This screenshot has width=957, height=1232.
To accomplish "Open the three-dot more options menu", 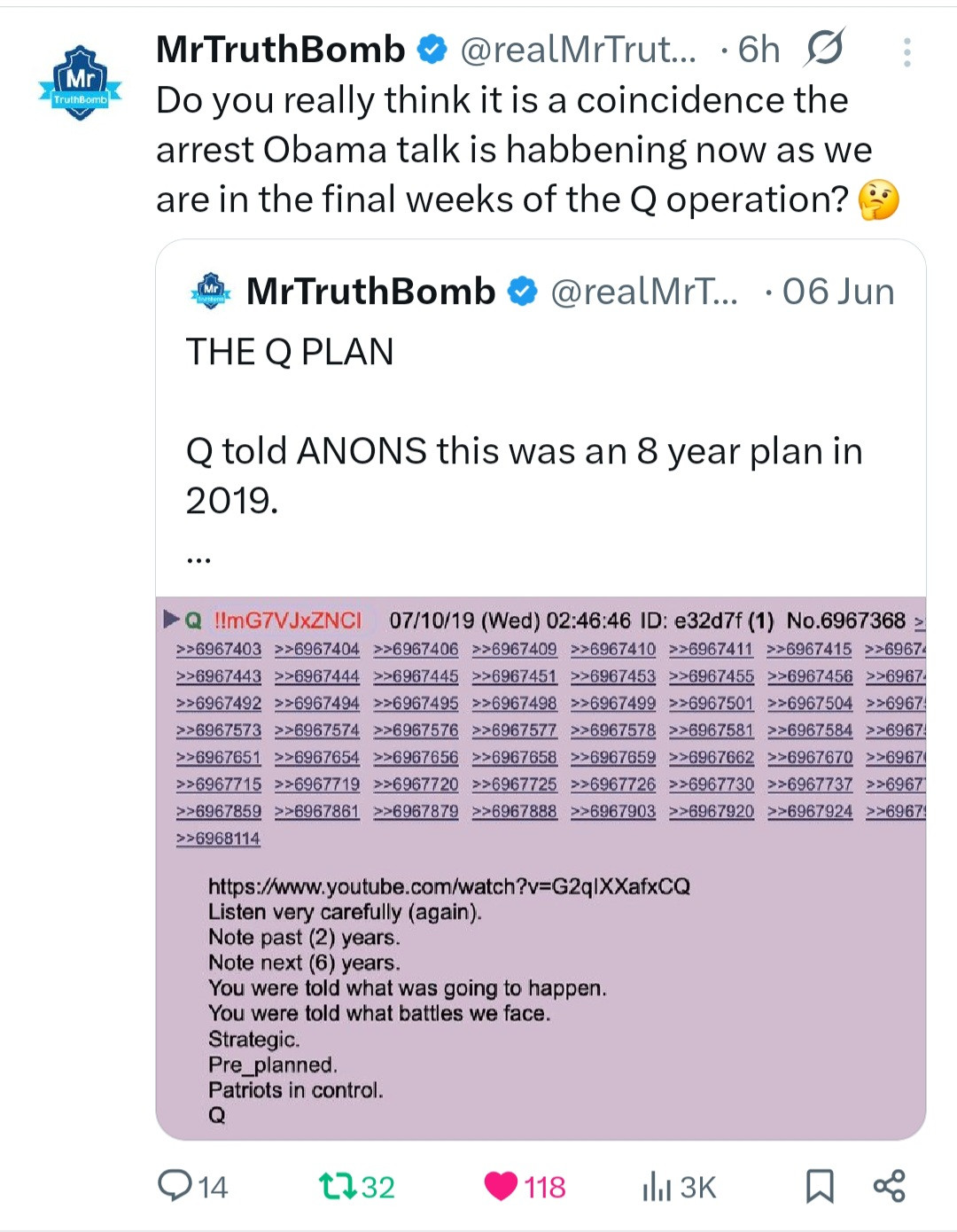I will 906,52.
